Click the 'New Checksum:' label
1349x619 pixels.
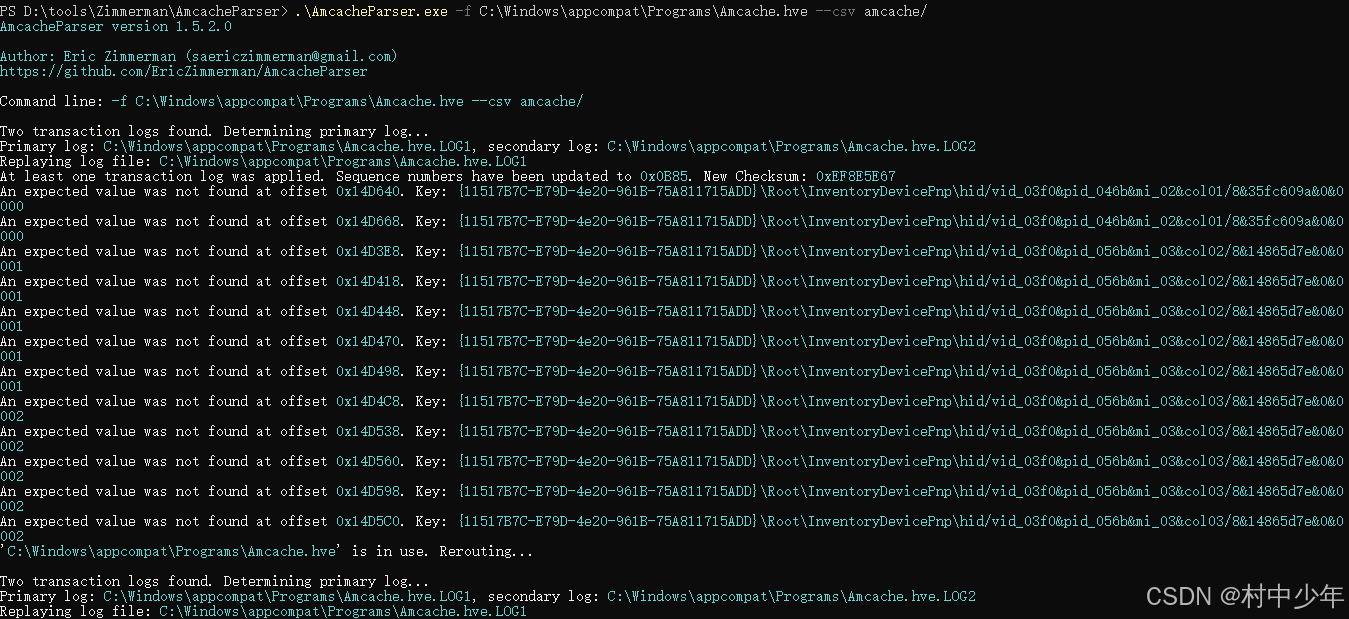click(756, 177)
